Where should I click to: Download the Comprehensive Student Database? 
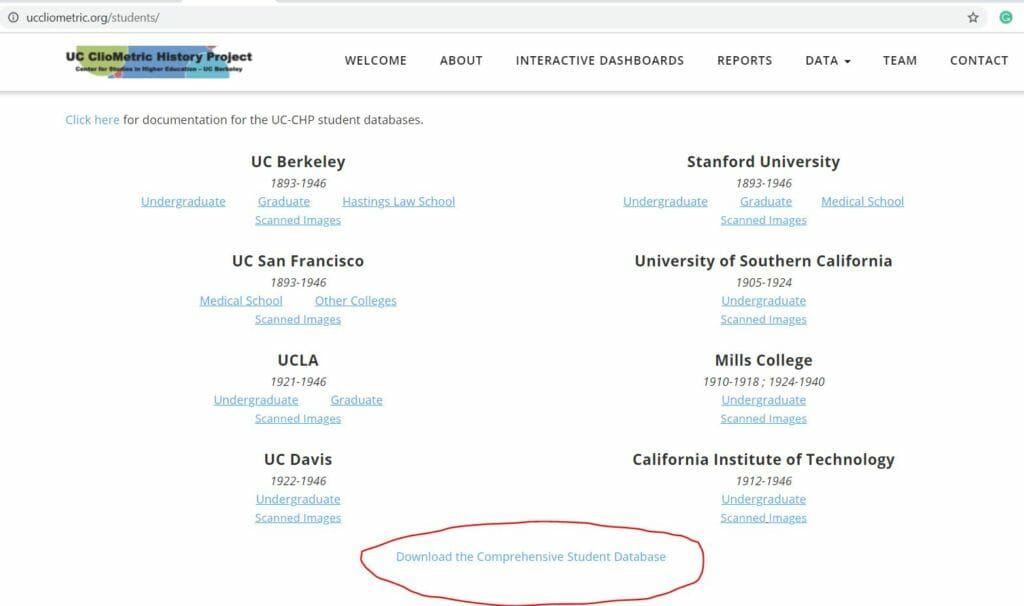[x=530, y=557]
